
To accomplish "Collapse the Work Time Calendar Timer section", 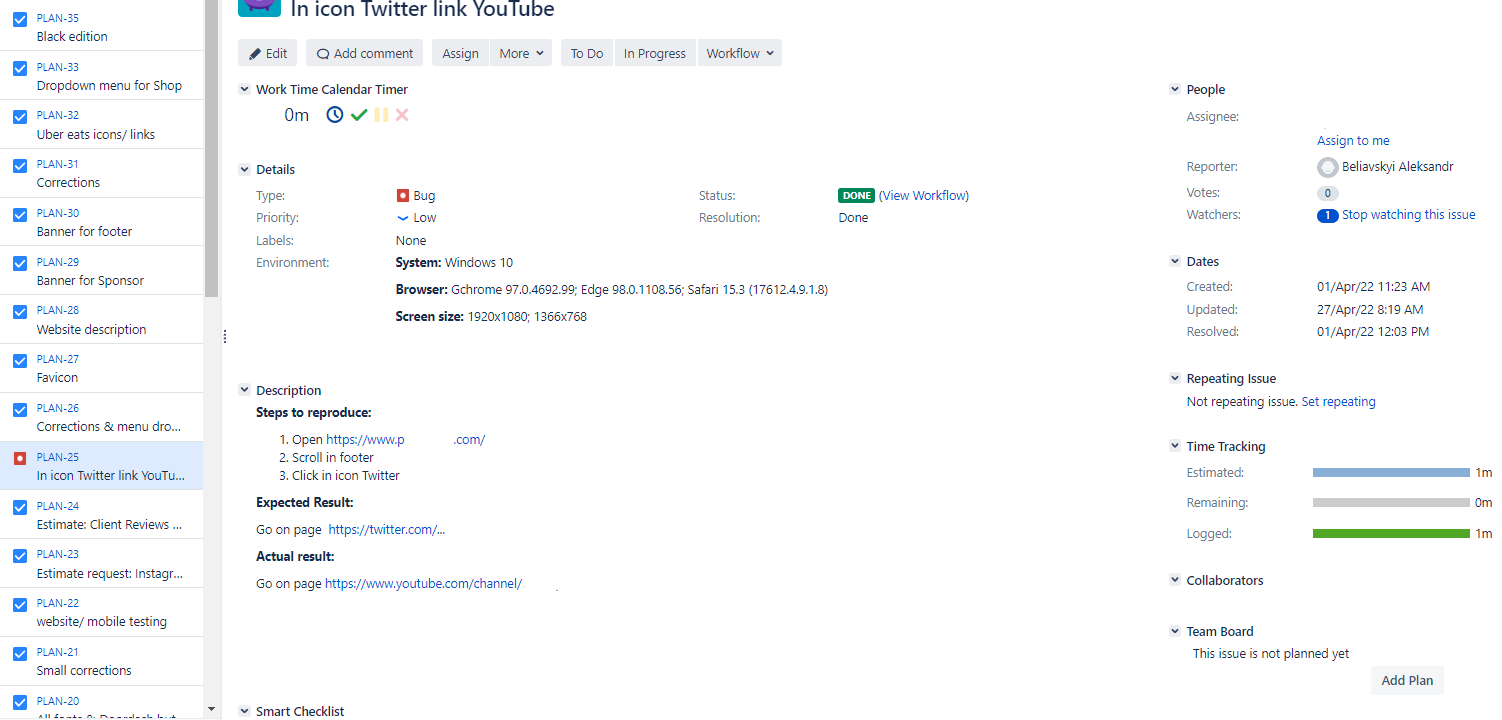I will pos(244,89).
